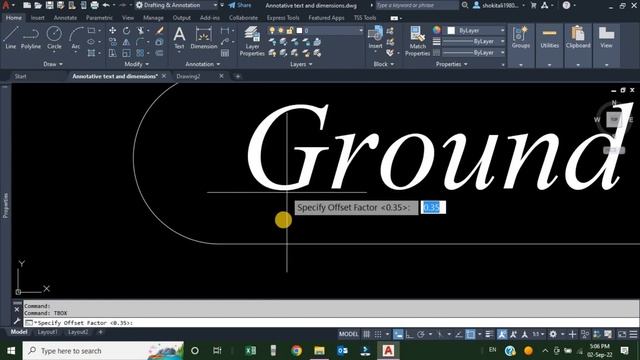Click the Rotate tool in Modify panel

[127, 31]
